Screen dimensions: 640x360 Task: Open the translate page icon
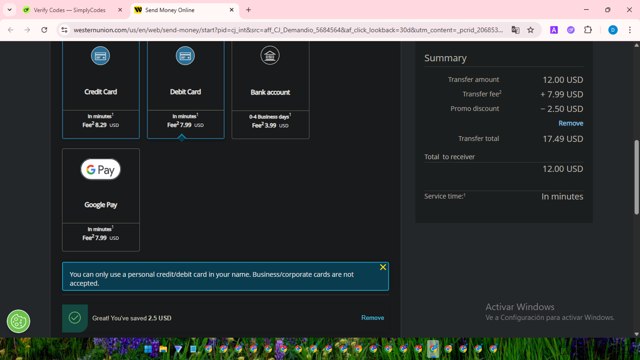pos(516,30)
